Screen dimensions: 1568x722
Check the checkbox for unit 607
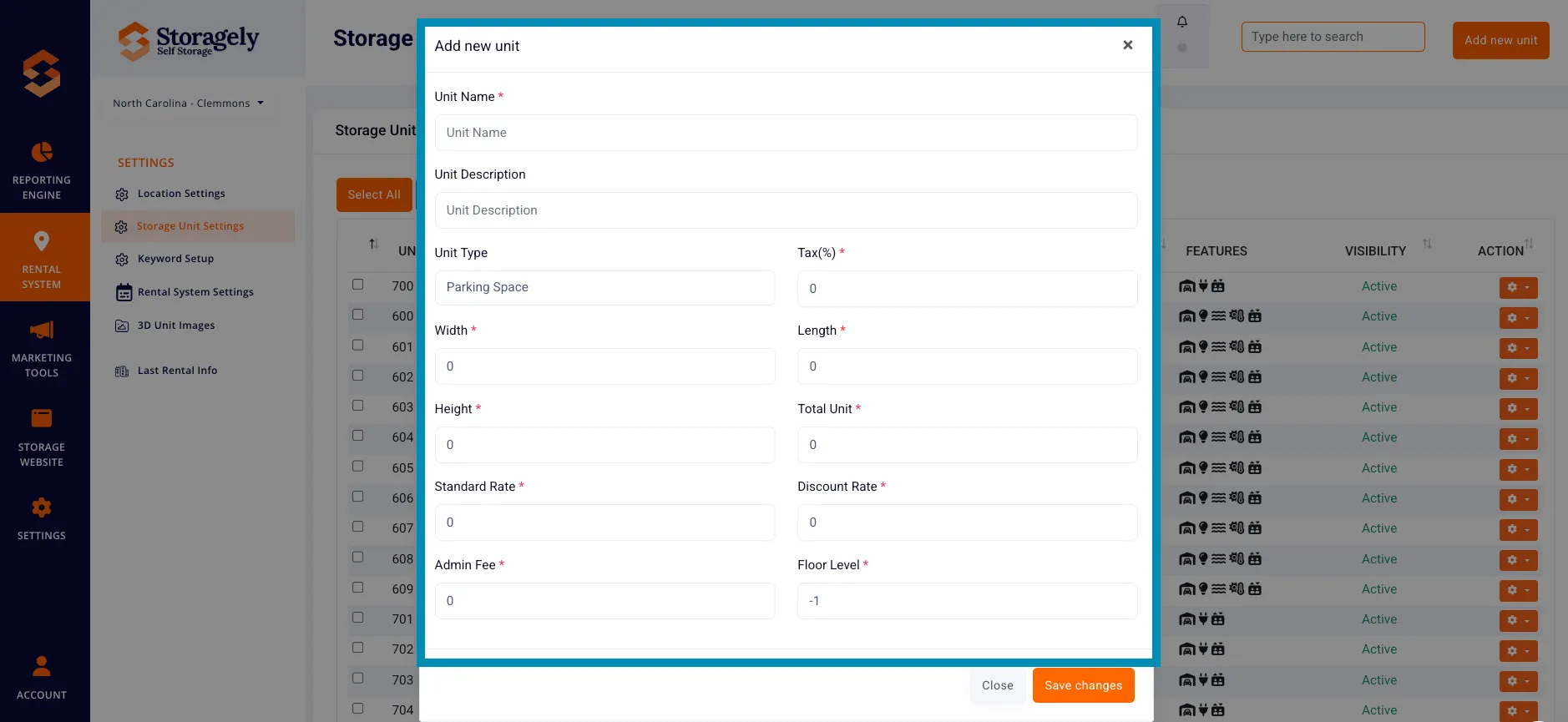357,527
